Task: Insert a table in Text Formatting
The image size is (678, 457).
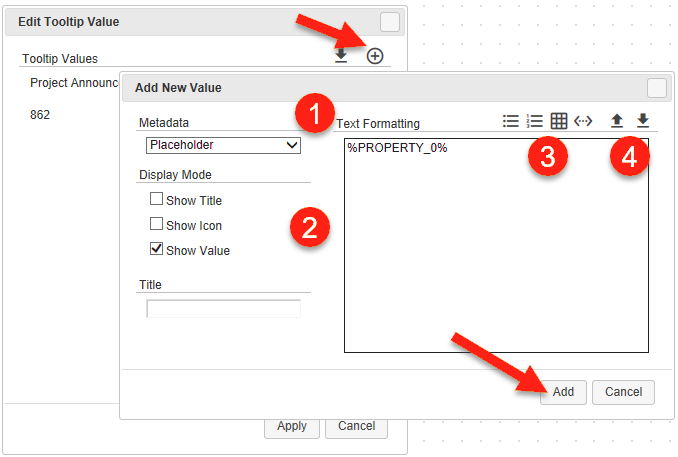Action: [559, 121]
